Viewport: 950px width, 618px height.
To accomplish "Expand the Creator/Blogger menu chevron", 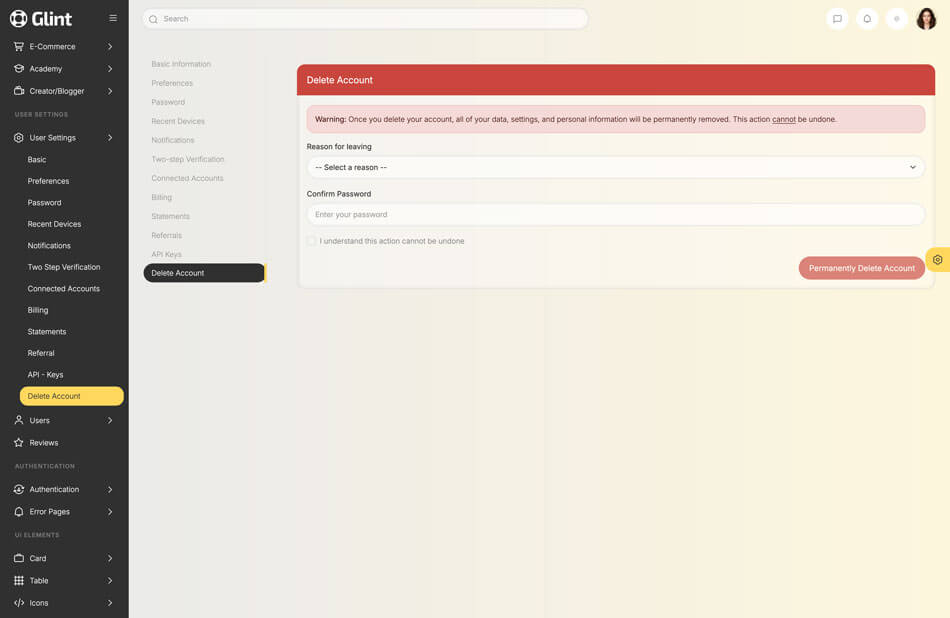I will point(110,91).
